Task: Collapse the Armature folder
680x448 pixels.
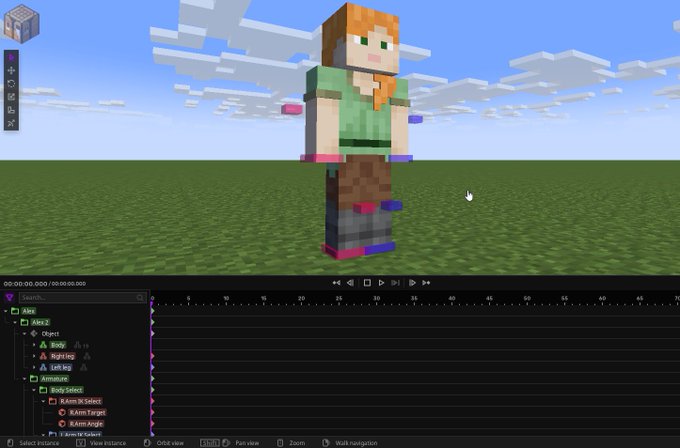Action: coord(25,379)
